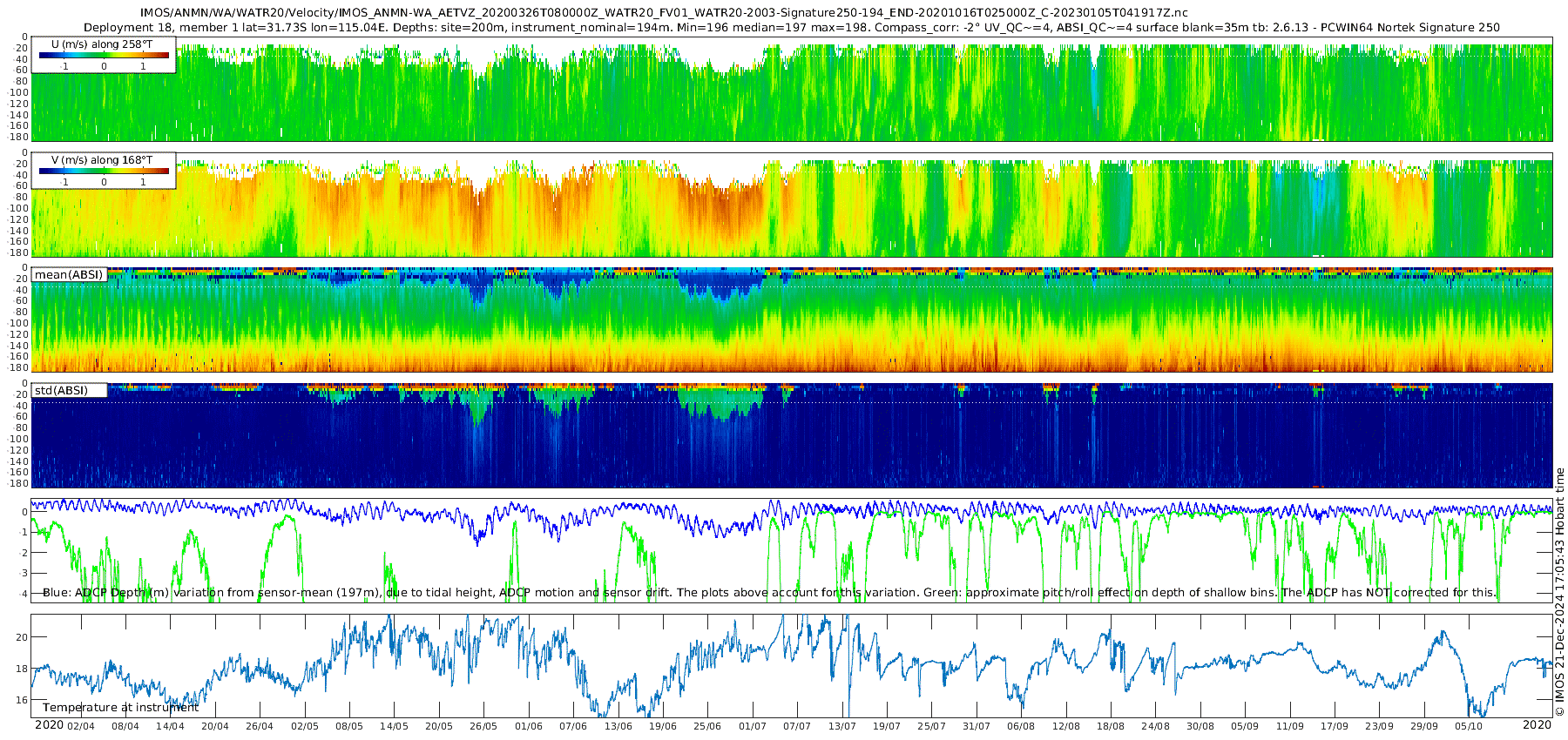
Task: Select the std(ABSI) panel label
Action: pyautogui.click(x=61, y=391)
